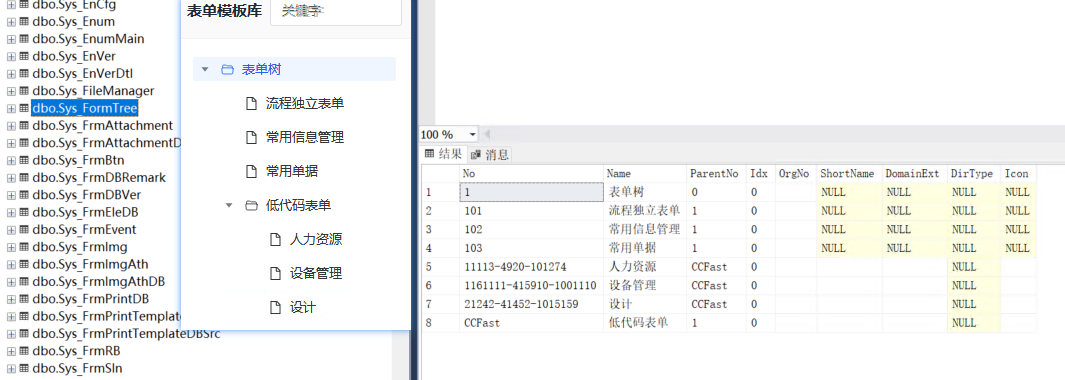Screen dimensions: 1065x380
Task: Click the file icon beside 流程独立表单
Action: pyautogui.click(x=251, y=103)
